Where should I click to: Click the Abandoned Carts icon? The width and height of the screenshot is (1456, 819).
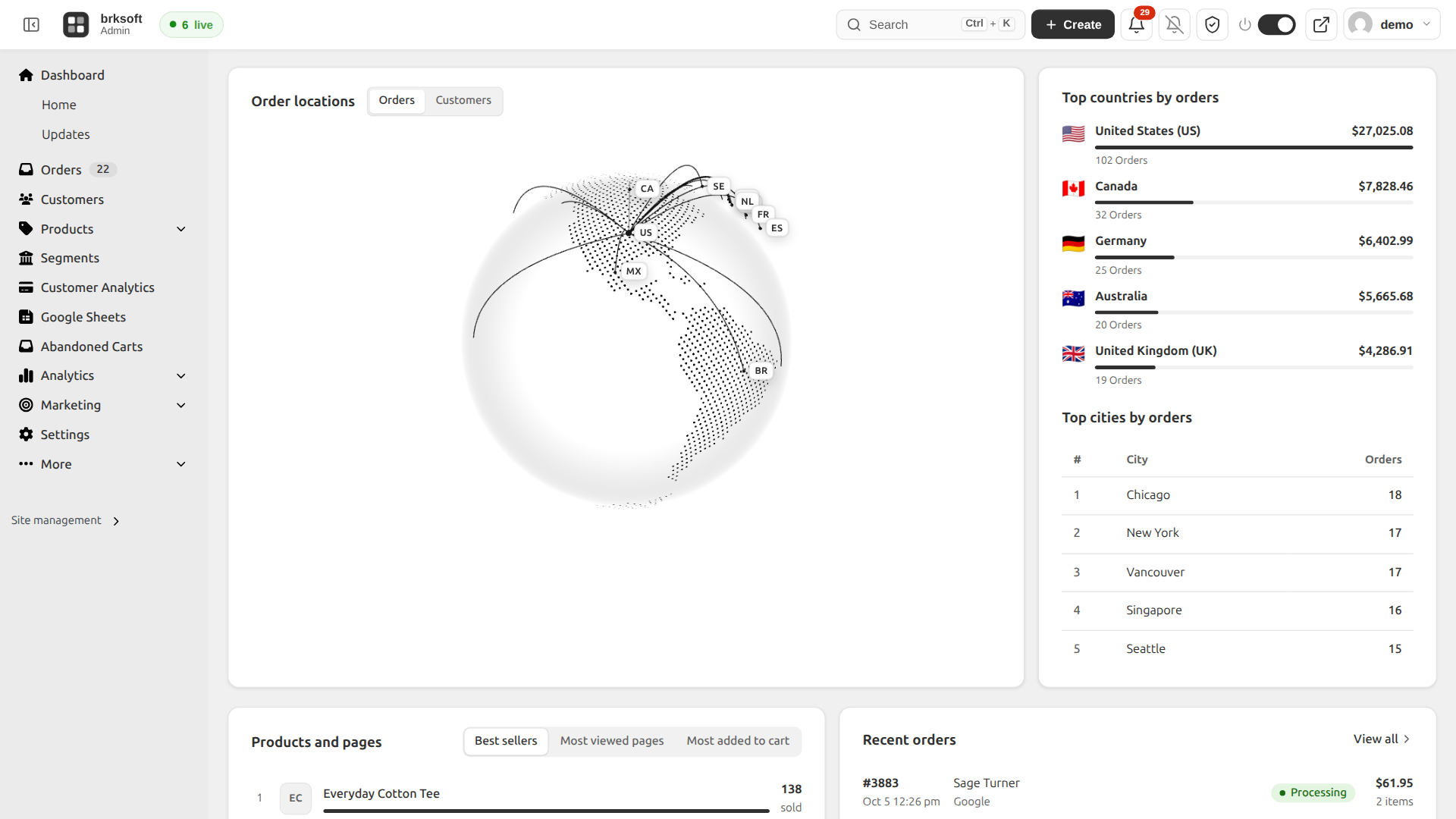(26, 346)
